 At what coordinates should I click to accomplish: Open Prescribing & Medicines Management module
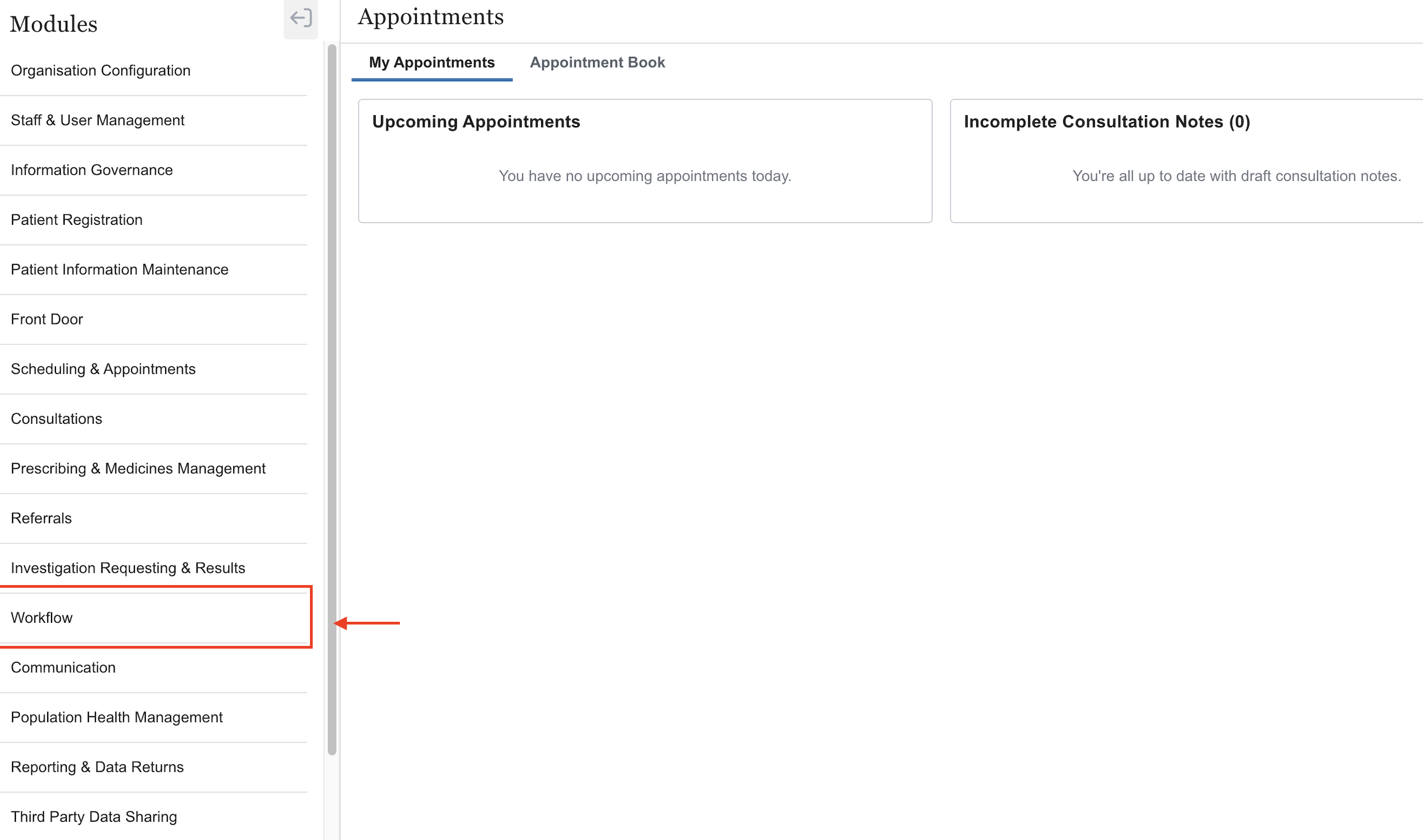(138, 469)
